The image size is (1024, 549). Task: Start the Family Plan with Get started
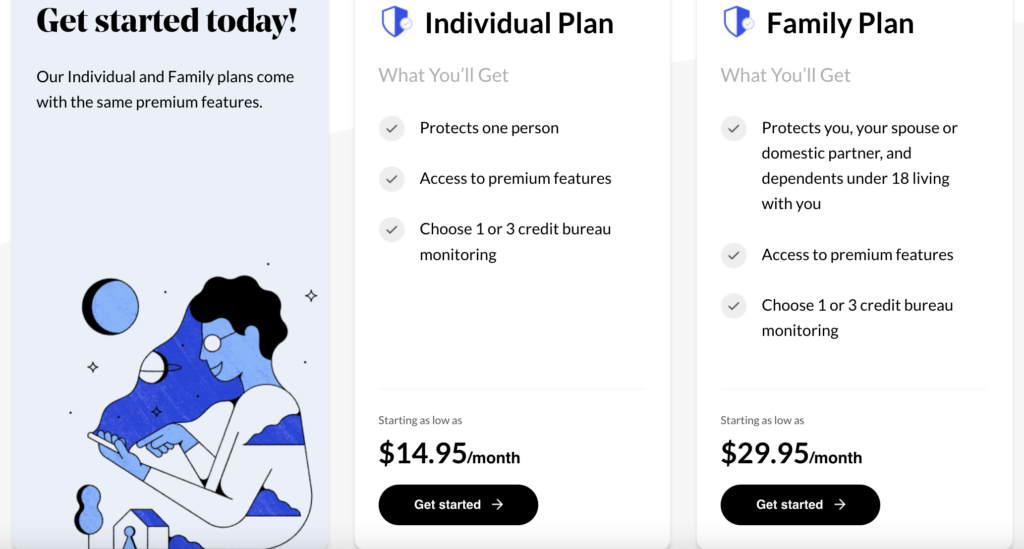click(x=800, y=505)
